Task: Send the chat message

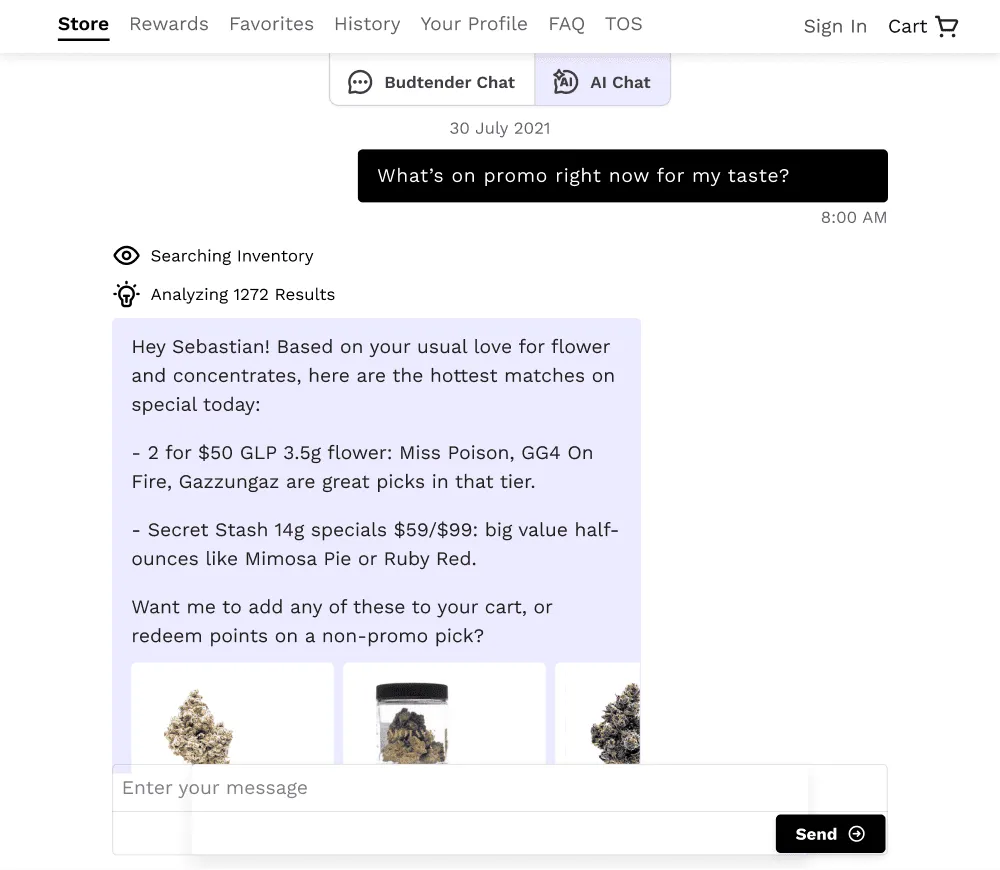Action: point(830,834)
